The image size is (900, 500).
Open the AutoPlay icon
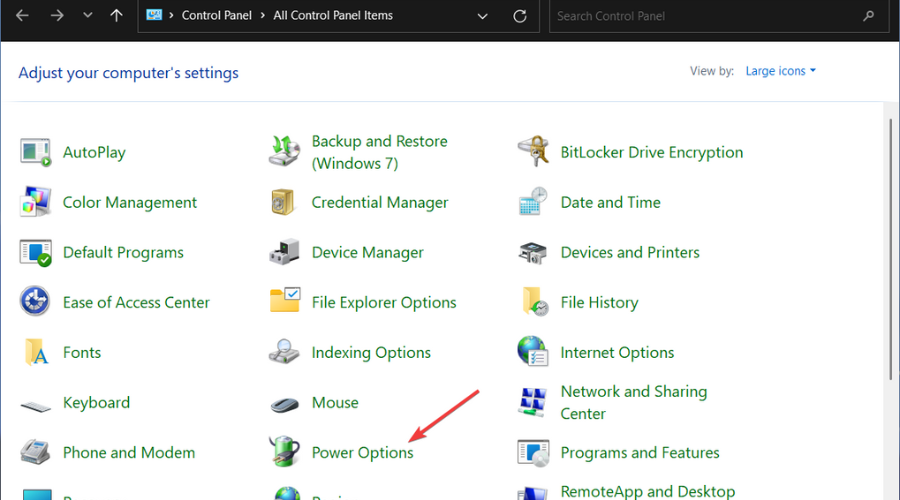pos(36,152)
